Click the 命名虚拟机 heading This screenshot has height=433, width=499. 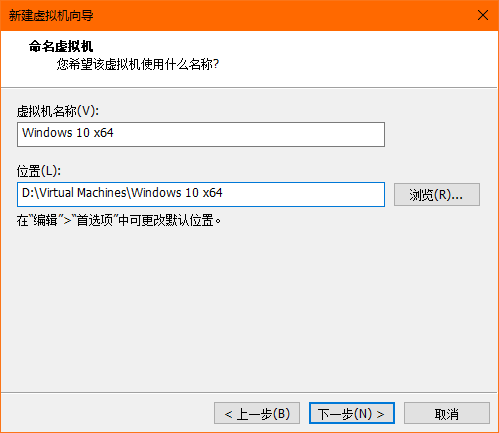click(61, 46)
